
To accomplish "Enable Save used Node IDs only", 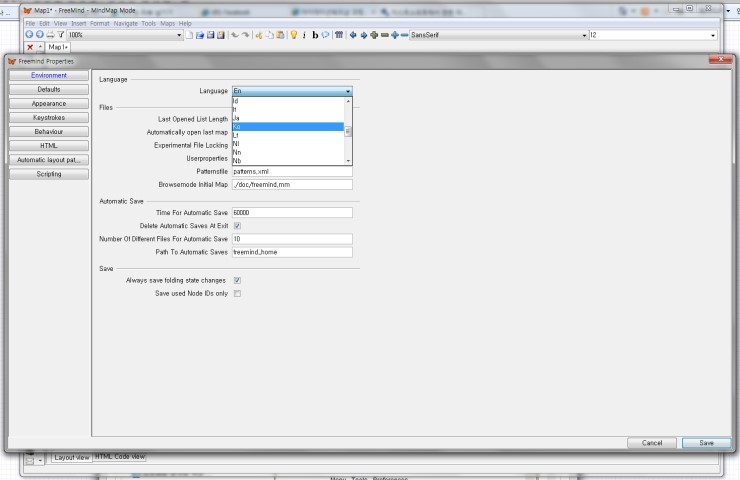I will tap(237, 294).
